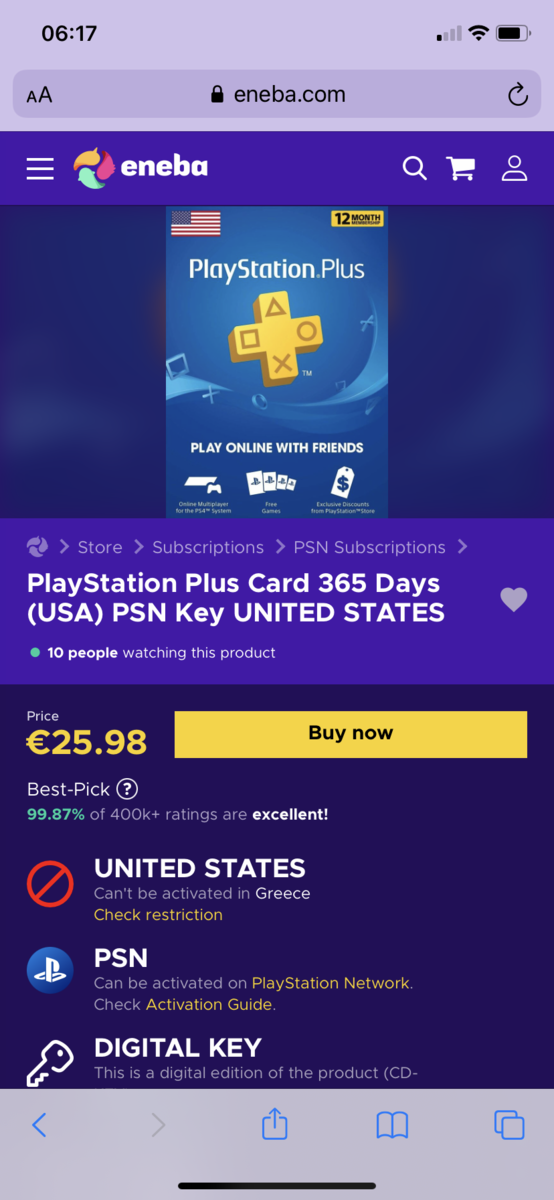Go to PSN Subscriptions breadcrumb
Image resolution: width=554 pixels, height=1200 pixels.
(x=369, y=547)
